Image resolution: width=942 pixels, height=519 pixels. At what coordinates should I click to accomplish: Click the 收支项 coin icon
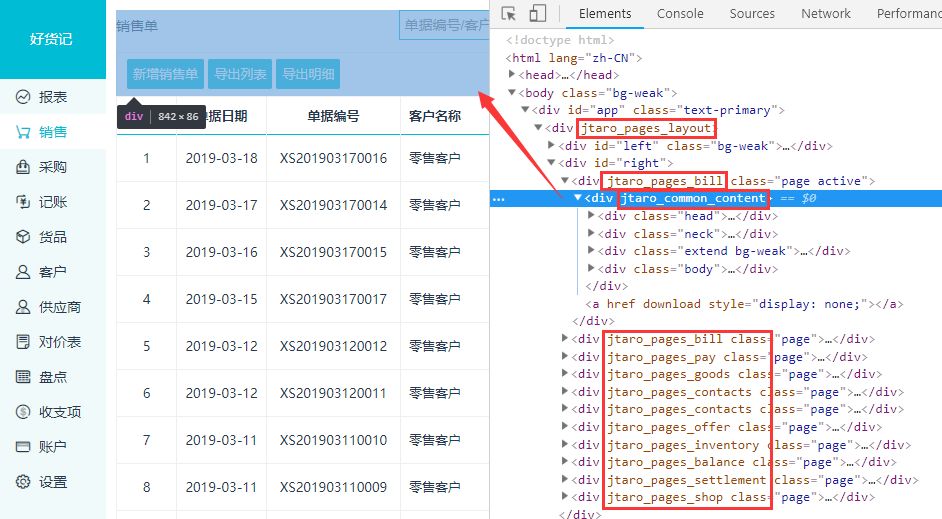(23, 411)
